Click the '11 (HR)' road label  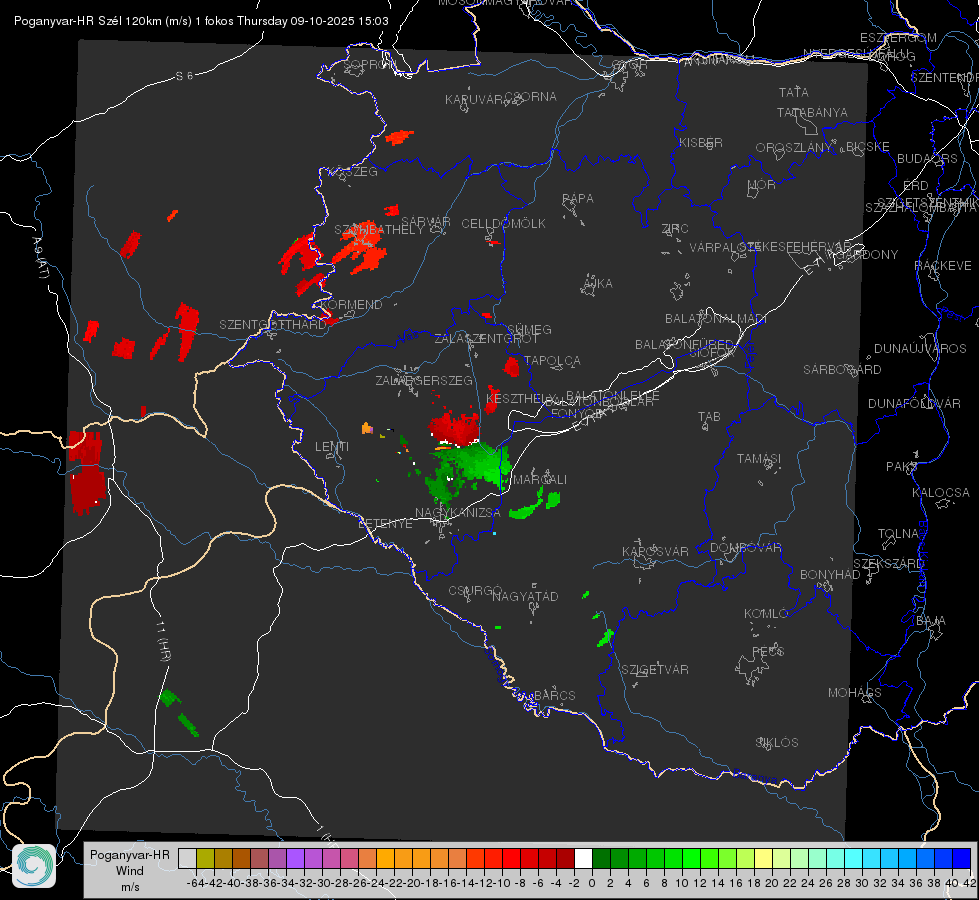[164, 642]
